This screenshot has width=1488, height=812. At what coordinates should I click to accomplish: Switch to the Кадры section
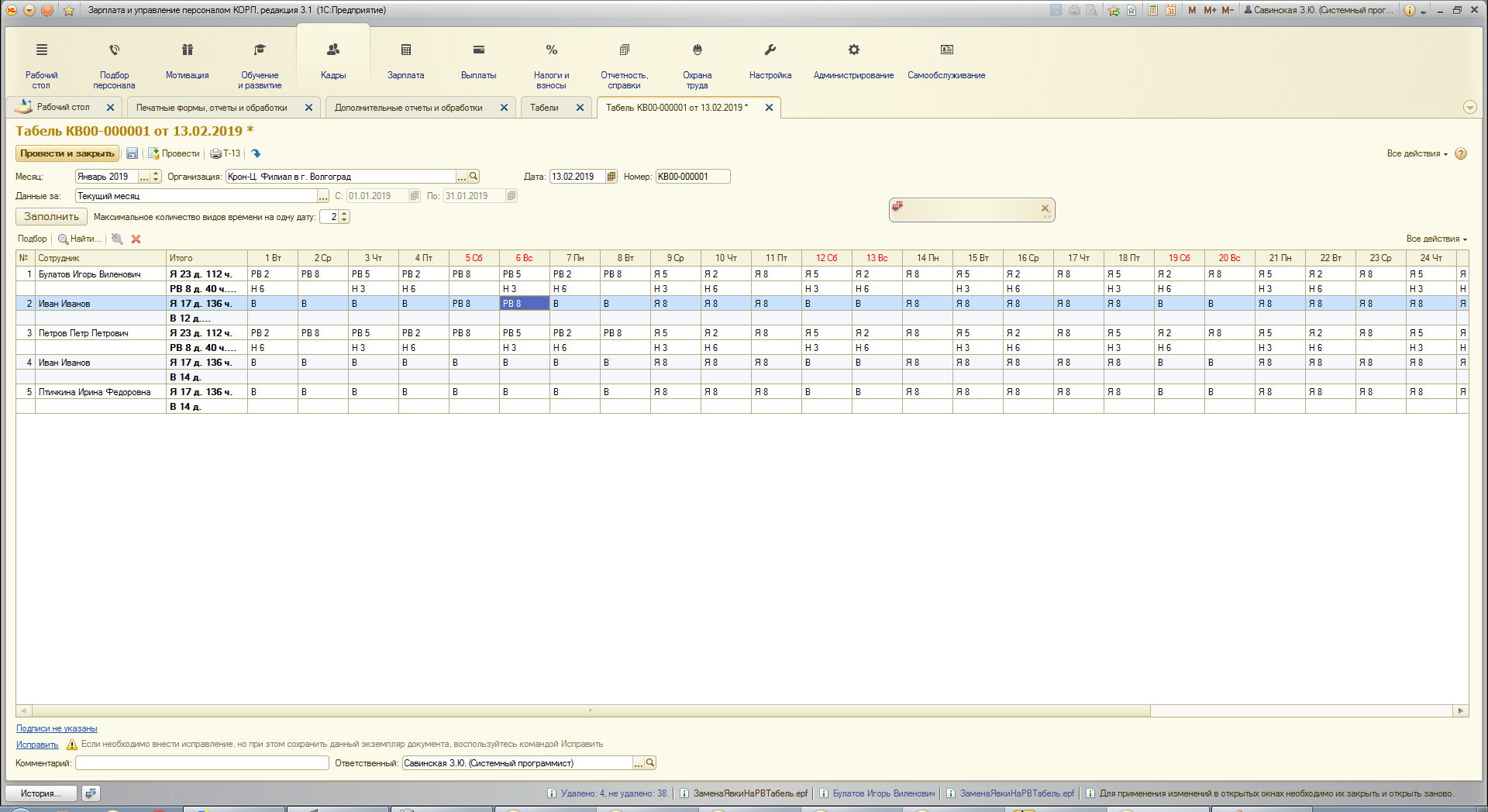[333, 62]
